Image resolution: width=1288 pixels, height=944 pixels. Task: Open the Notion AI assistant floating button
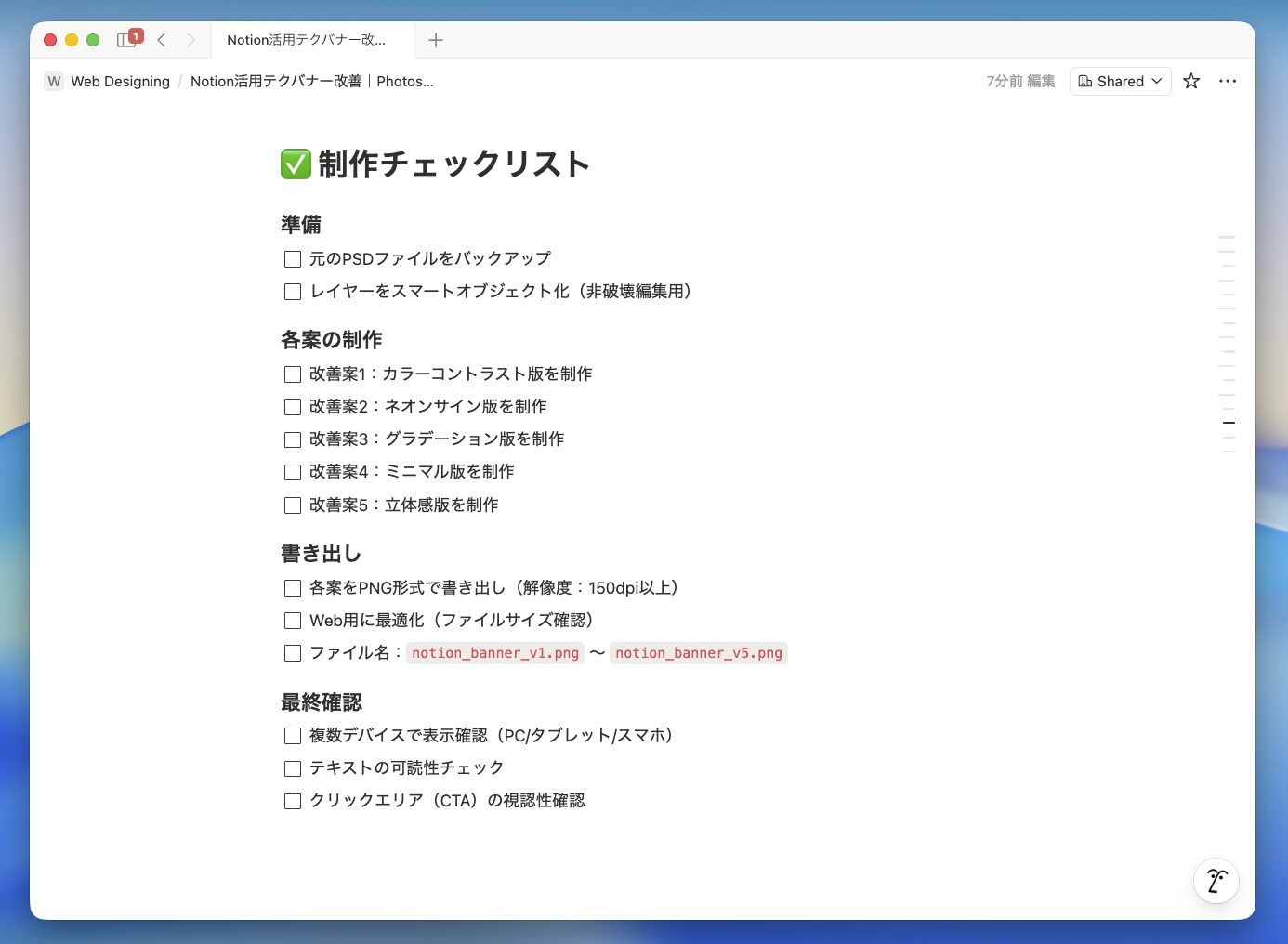[x=1216, y=880]
